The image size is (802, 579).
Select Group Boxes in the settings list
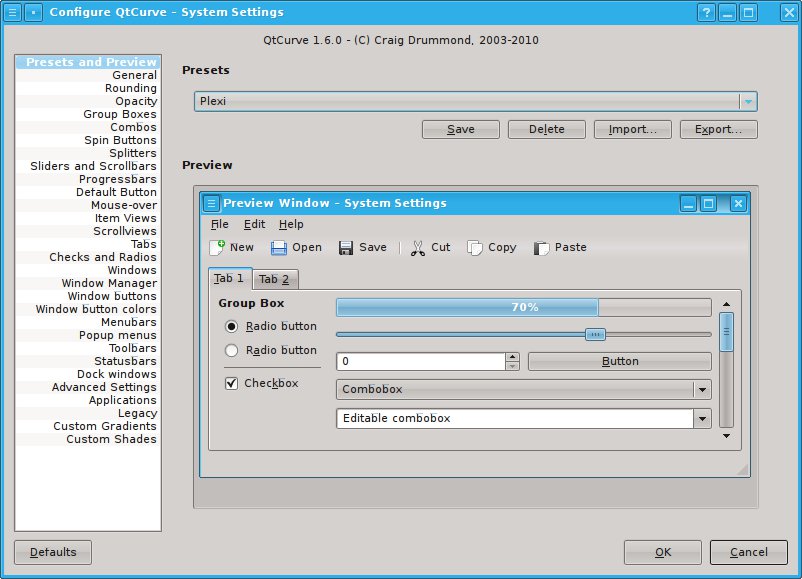pyautogui.click(x=87, y=114)
